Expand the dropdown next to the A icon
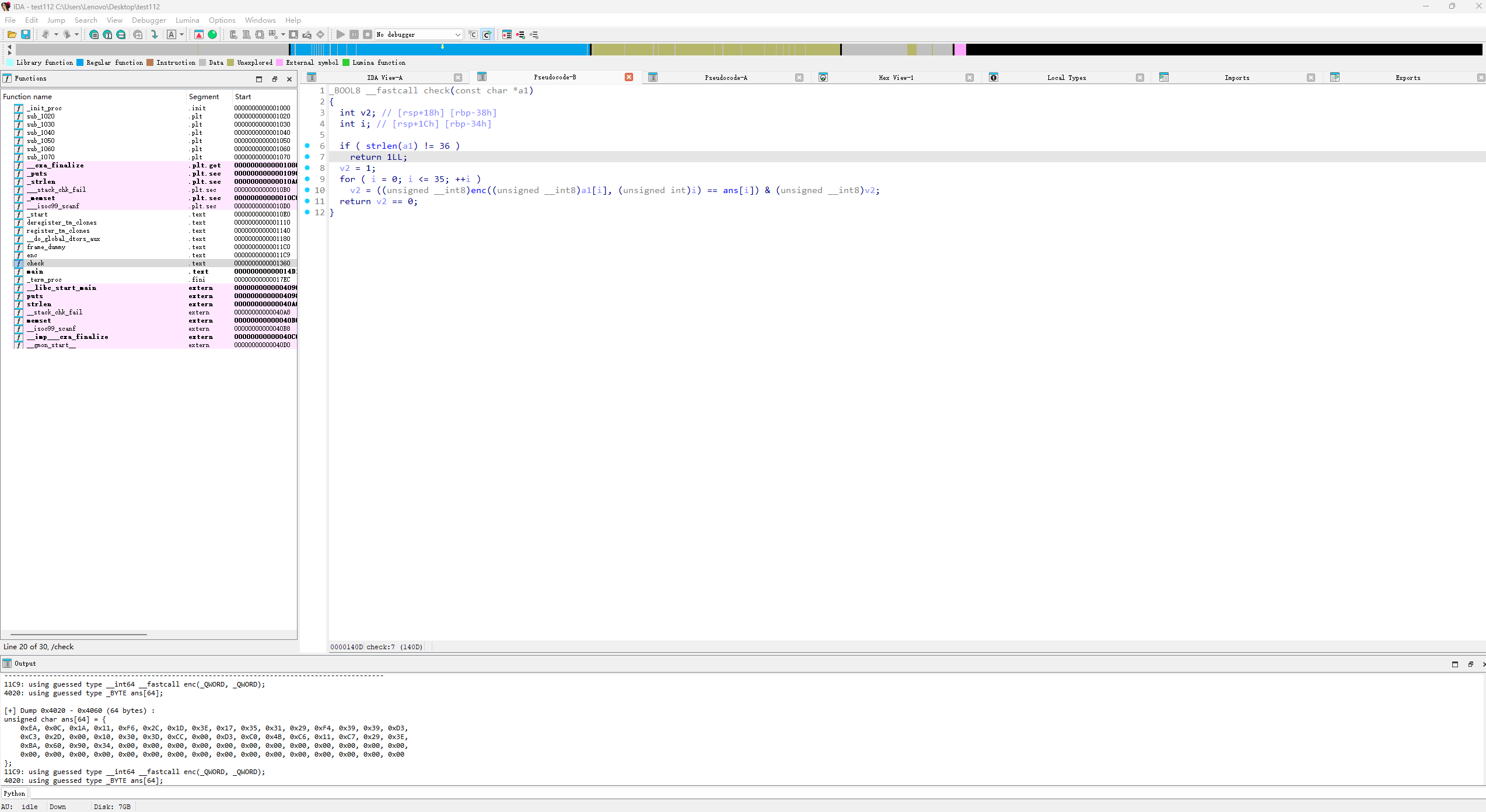The height and width of the screenshot is (812, 1486). 181,34
